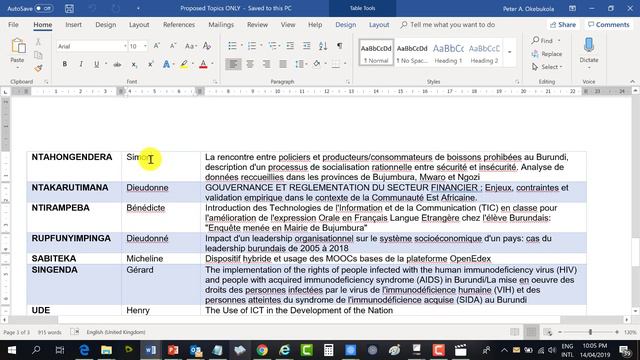
Task: Apply text highlight color
Action: [x=184, y=64]
